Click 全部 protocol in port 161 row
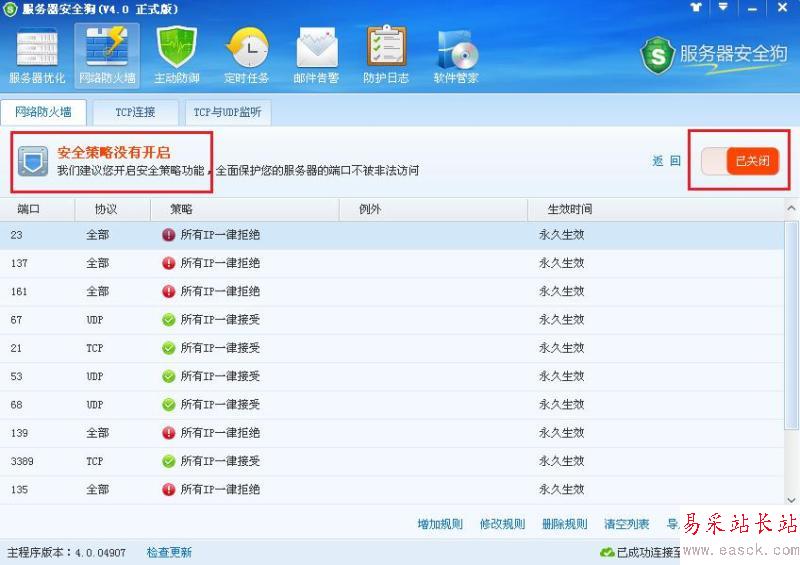800x565 pixels. 97,292
